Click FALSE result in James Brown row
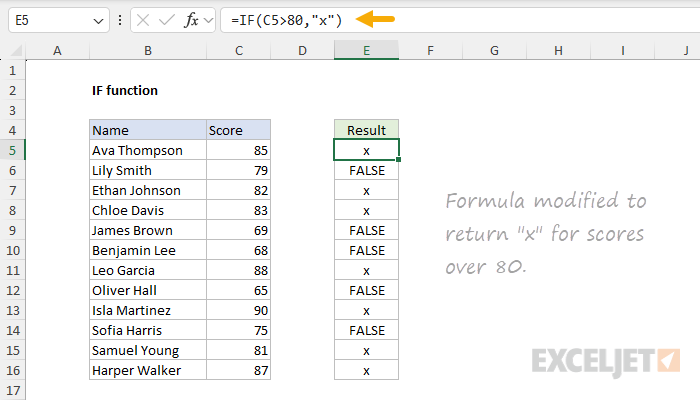 click(x=367, y=230)
